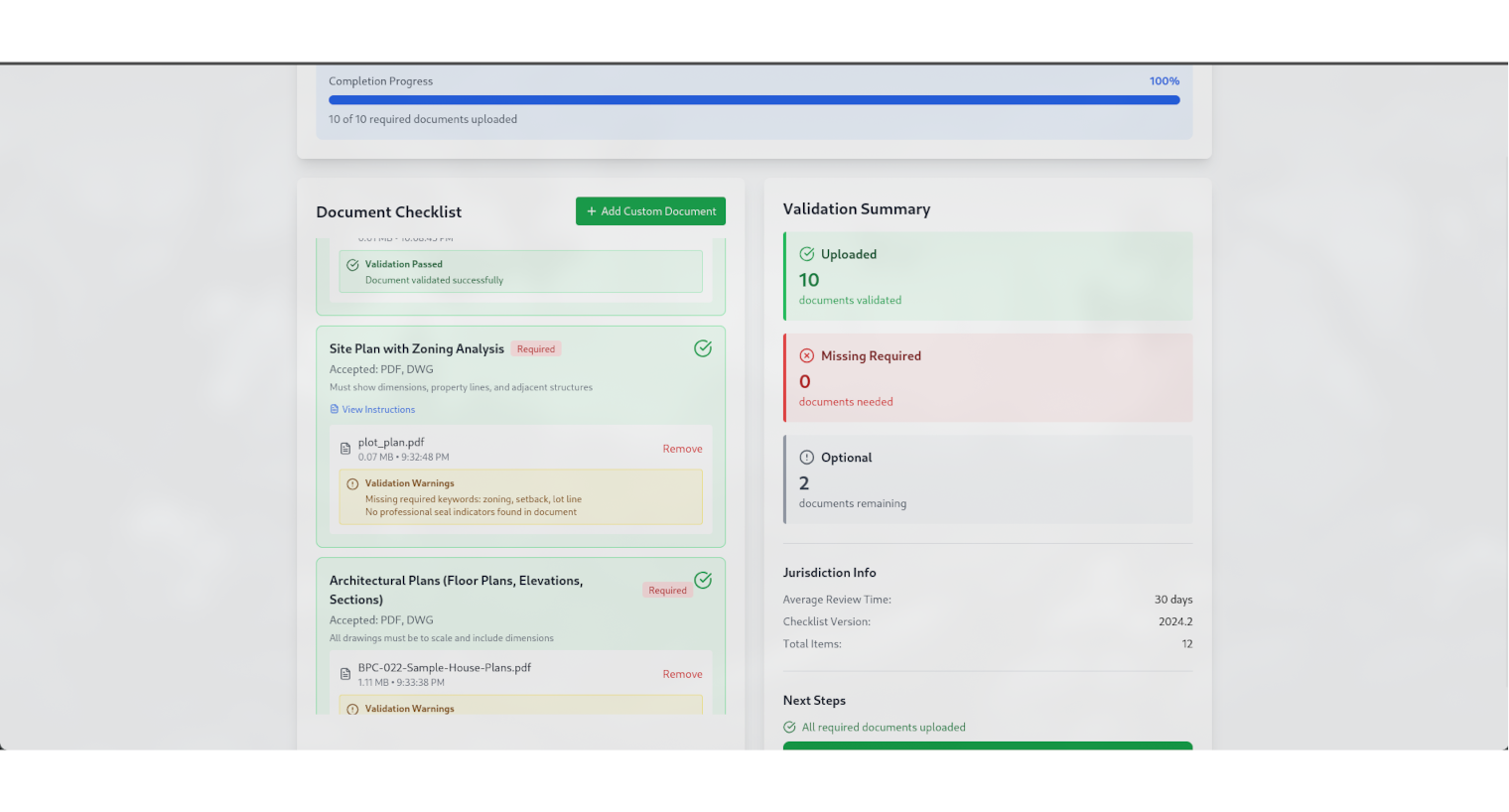Remove the plot_plan.pdf file
Viewport: 1509px width, 812px height.
coord(682,450)
